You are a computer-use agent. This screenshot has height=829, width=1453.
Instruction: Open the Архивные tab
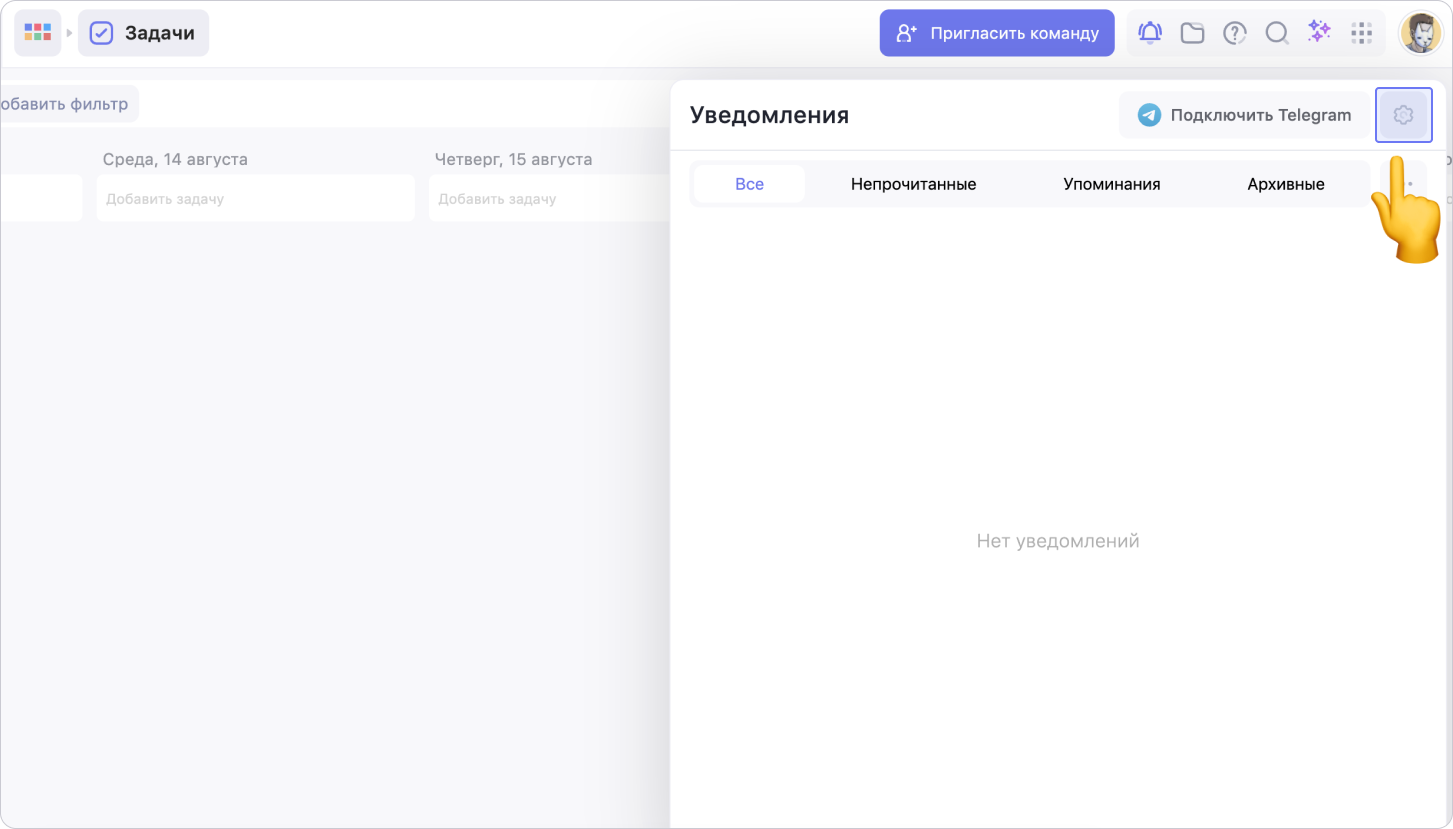1285,184
